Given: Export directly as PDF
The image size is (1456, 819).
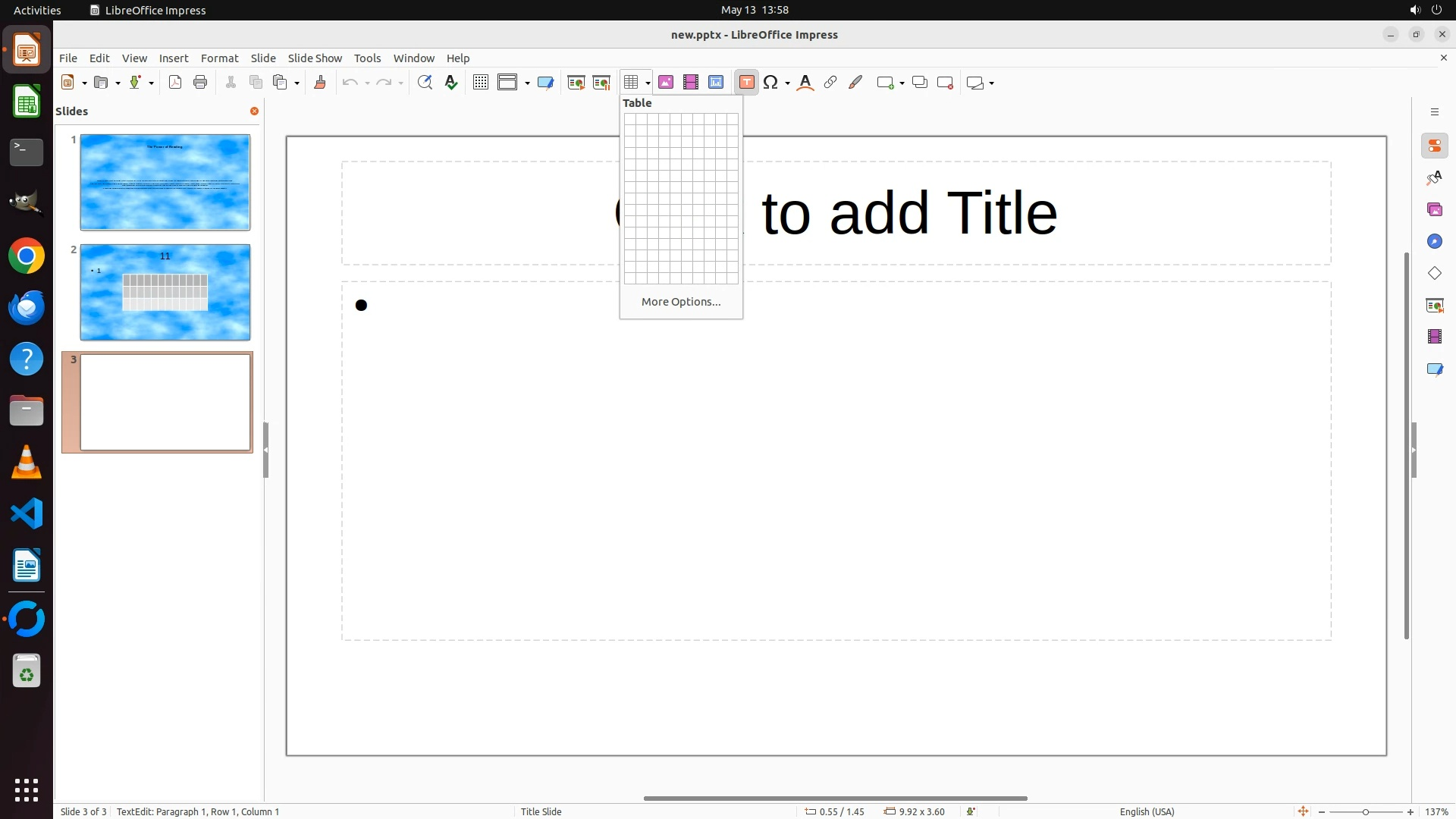Looking at the screenshot, I should coord(175,83).
